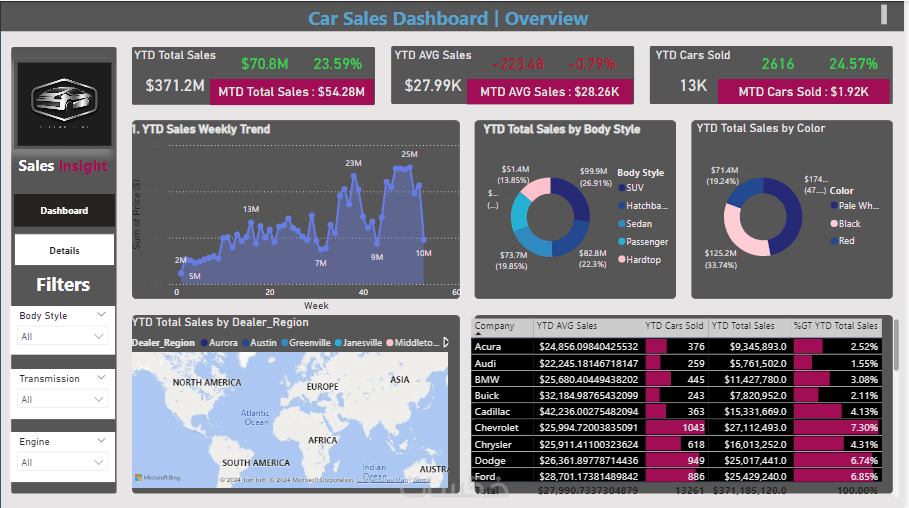This screenshot has width=909, height=508.
Task: Open the Engine All dropdown
Action: [63, 462]
